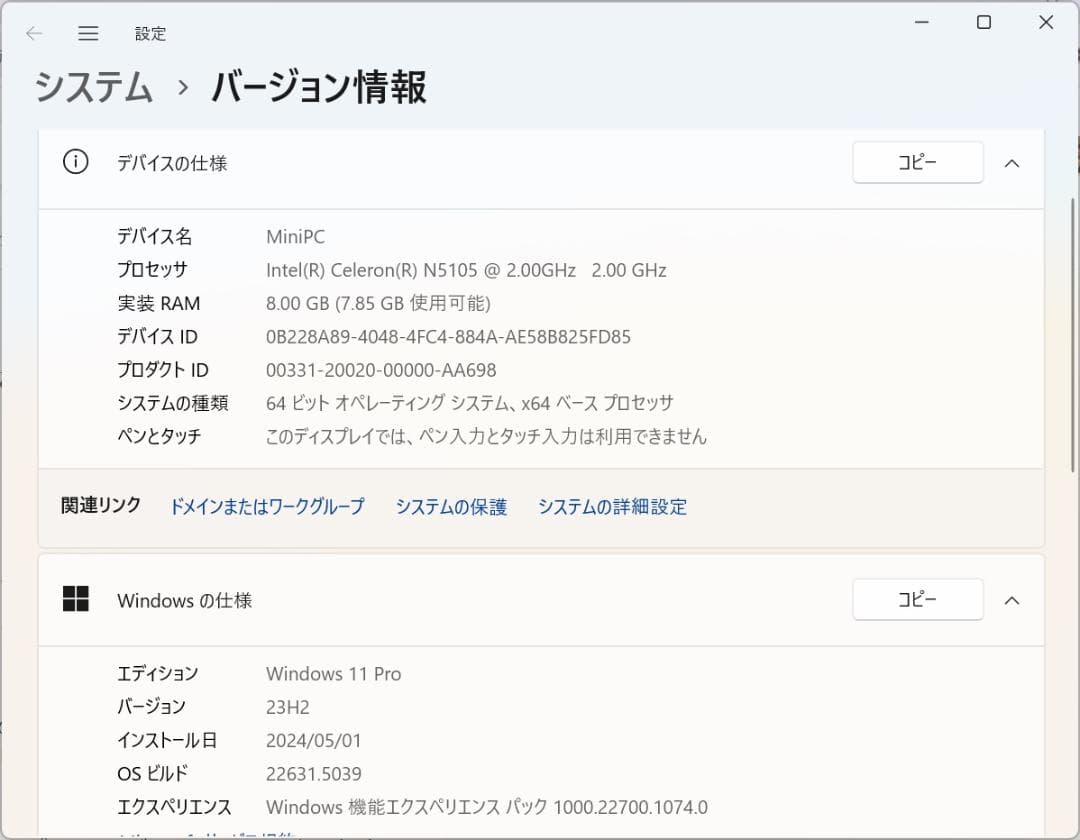Copy device specifications with コピー button
Image resolution: width=1080 pixels, height=840 pixels.
[917, 162]
